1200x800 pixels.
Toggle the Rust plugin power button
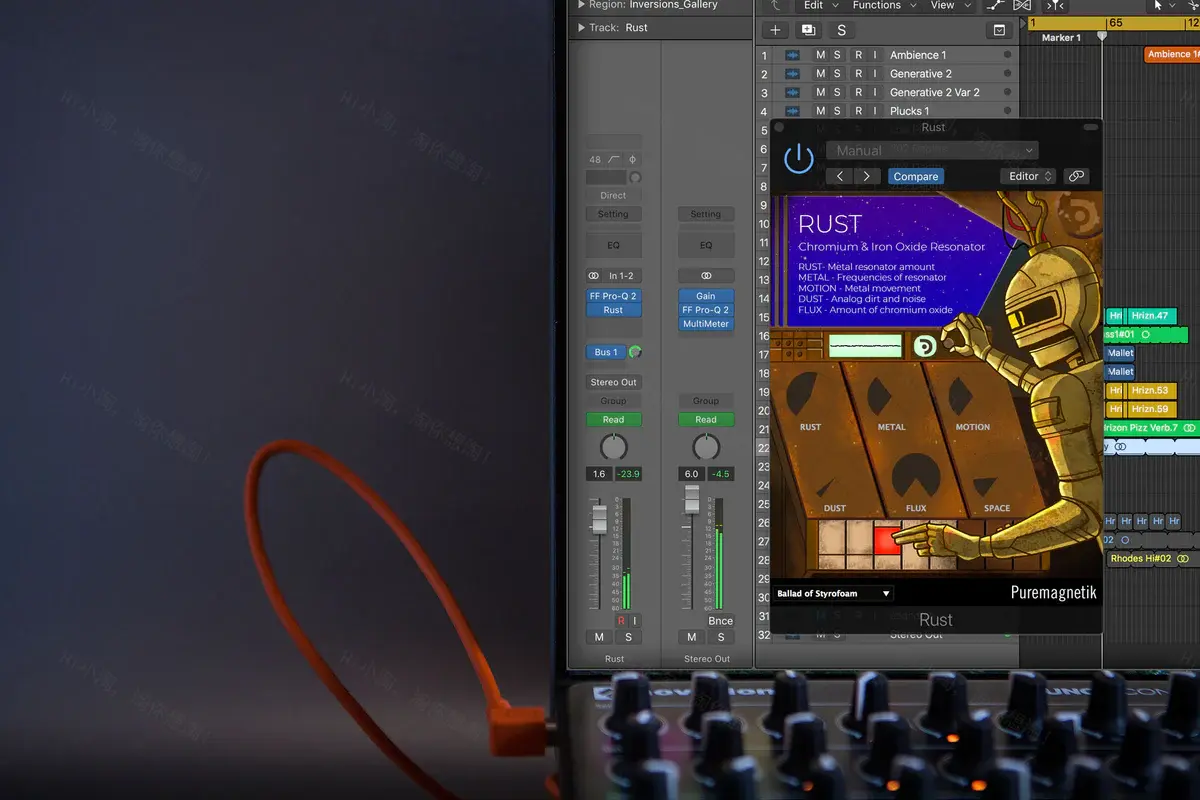coord(799,157)
